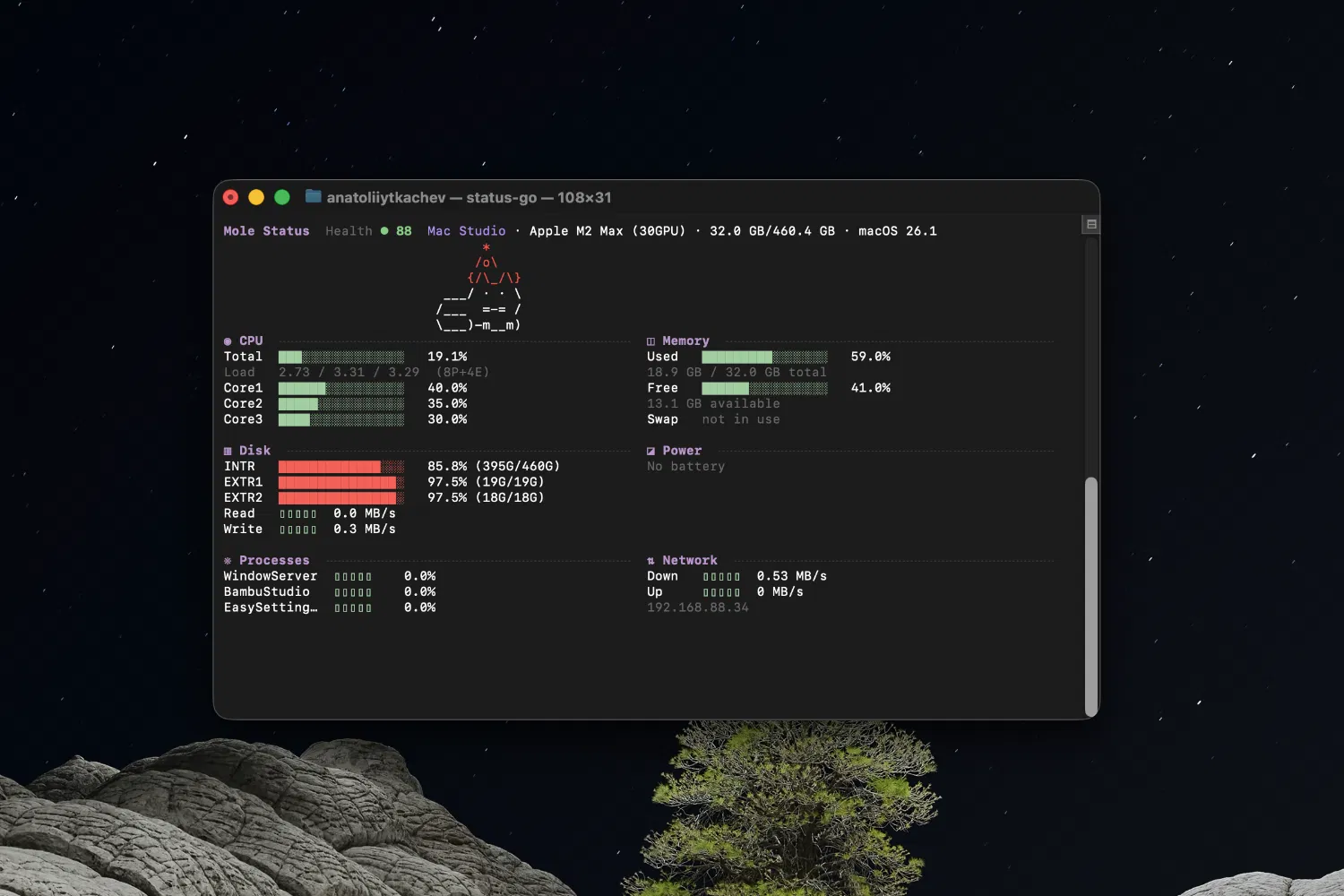Click the 'Apple M2 Max (30GPU)' chip text
The height and width of the screenshot is (896, 1344).
607,231
